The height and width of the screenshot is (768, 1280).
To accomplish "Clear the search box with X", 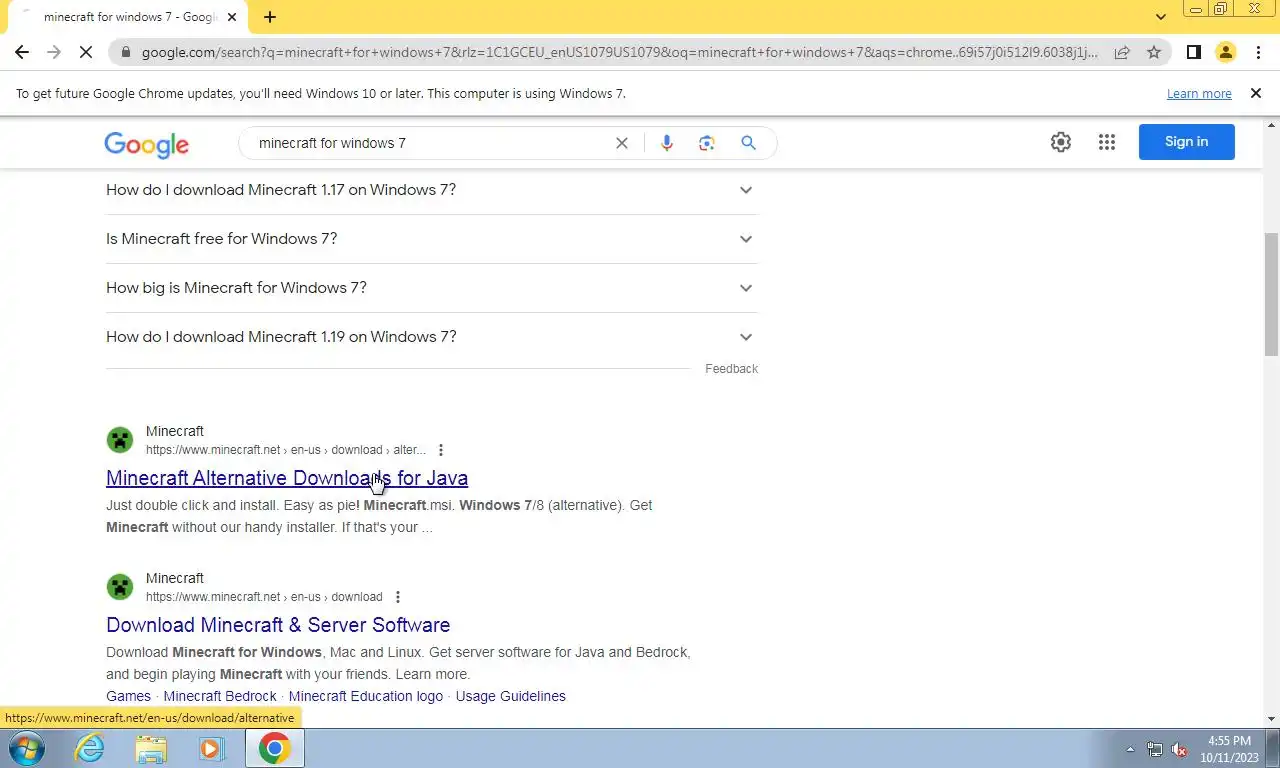I will [x=622, y=143].
